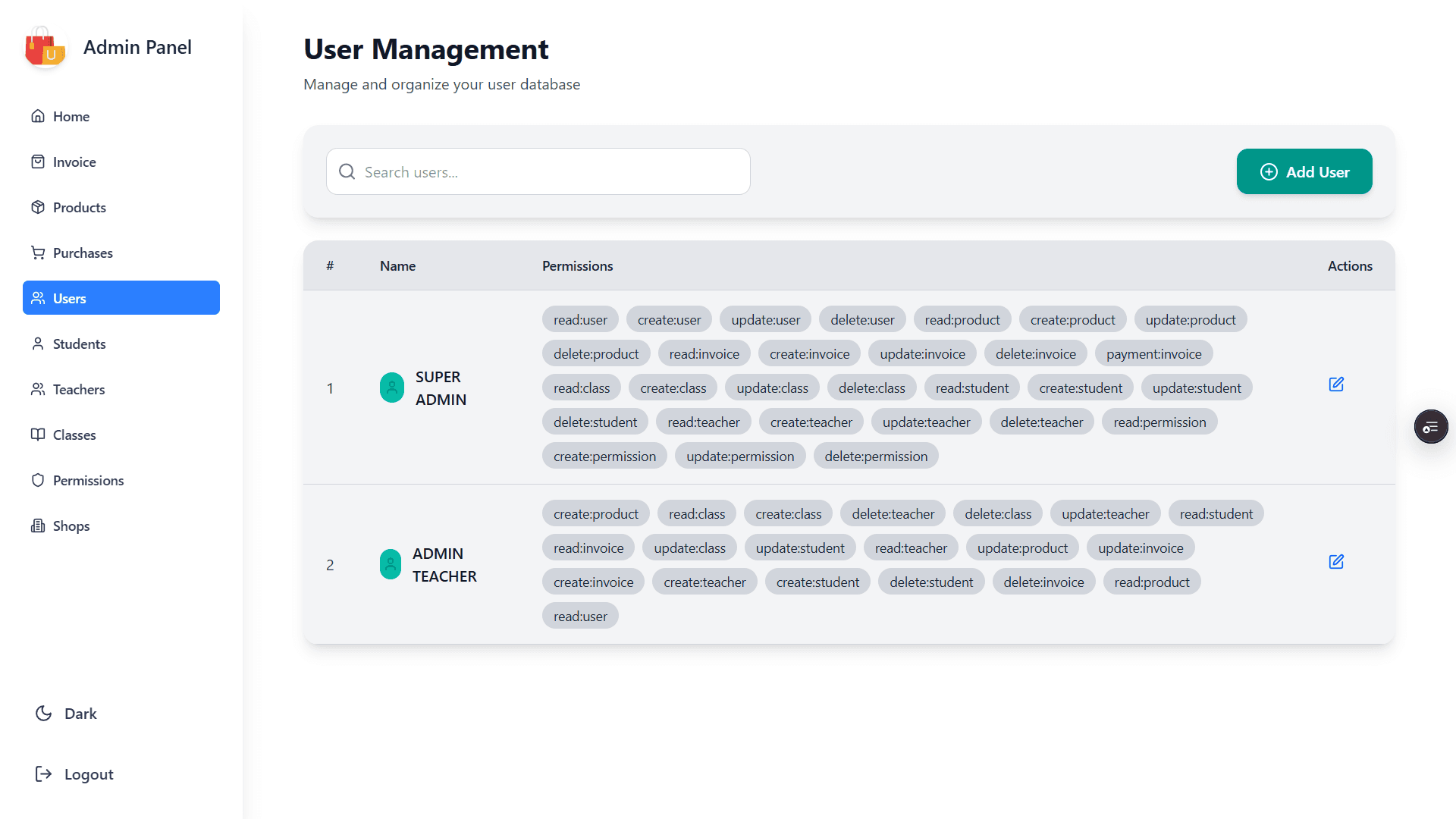
Task: Click the Students person icon
Action: (38, 344)
